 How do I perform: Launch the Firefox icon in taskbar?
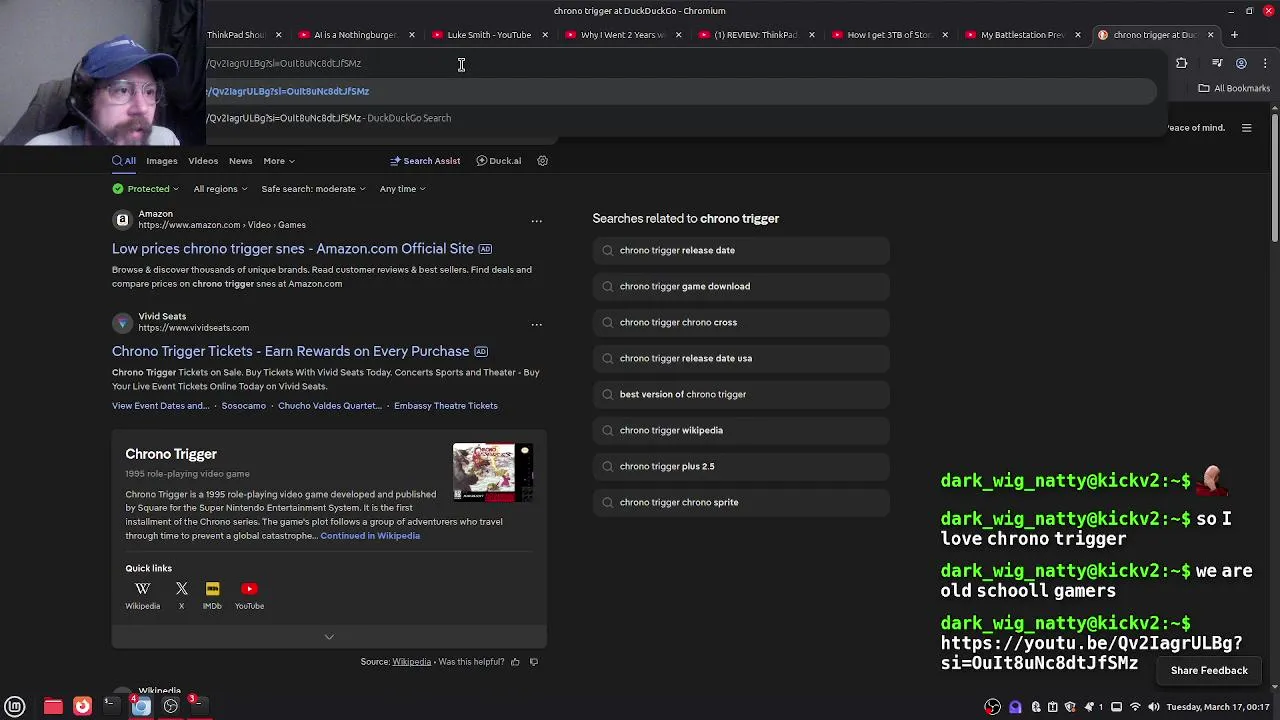83,706
